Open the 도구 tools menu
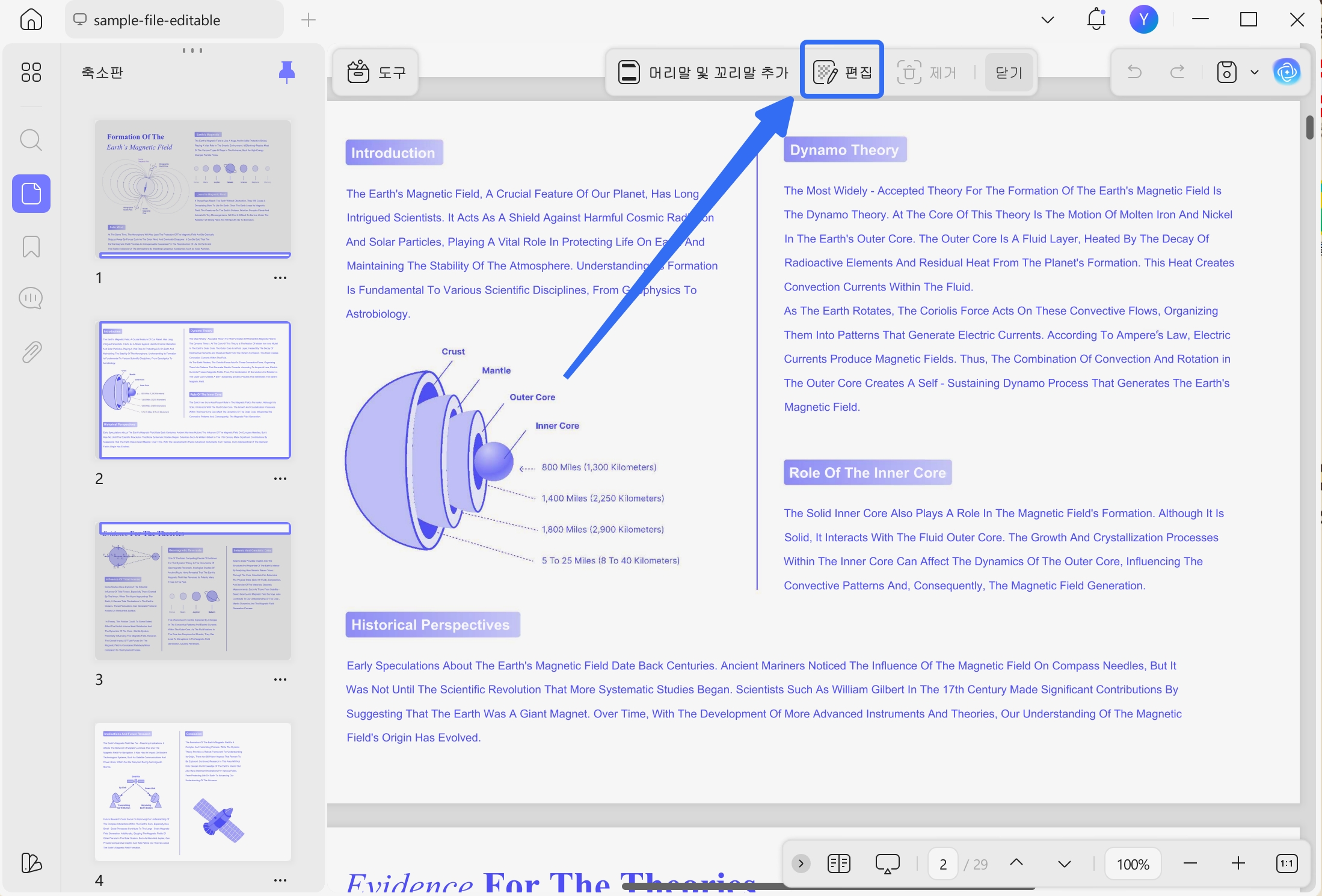Viewport: 1322px width, 896px height. [x=376, y=72]
